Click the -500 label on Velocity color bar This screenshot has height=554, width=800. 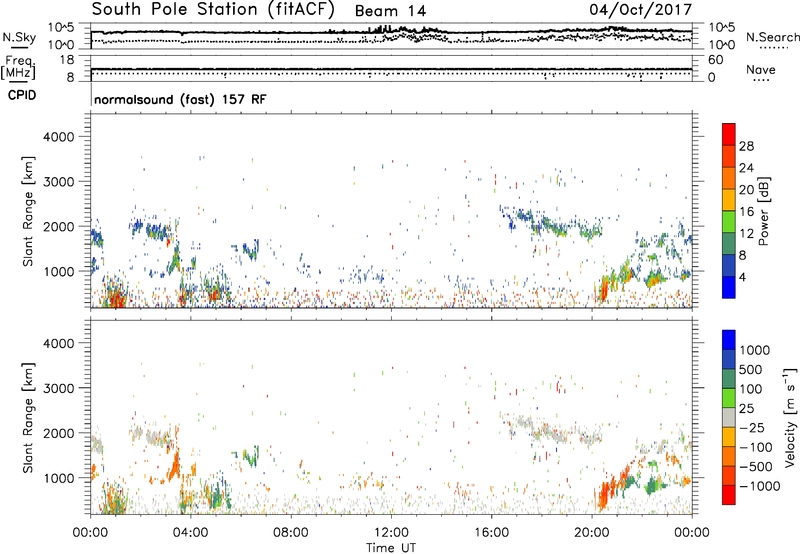pos(756,467)
